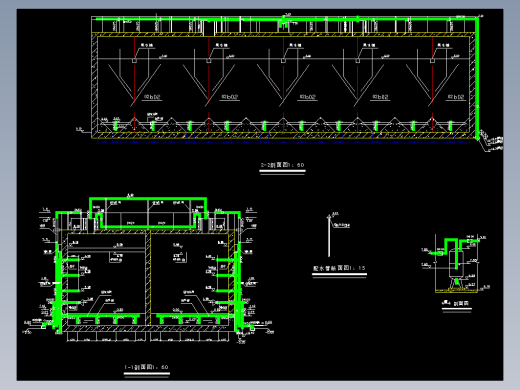
Task: Select the small tank section title at right
Action: pyautogui.click(x=456, y=303)
